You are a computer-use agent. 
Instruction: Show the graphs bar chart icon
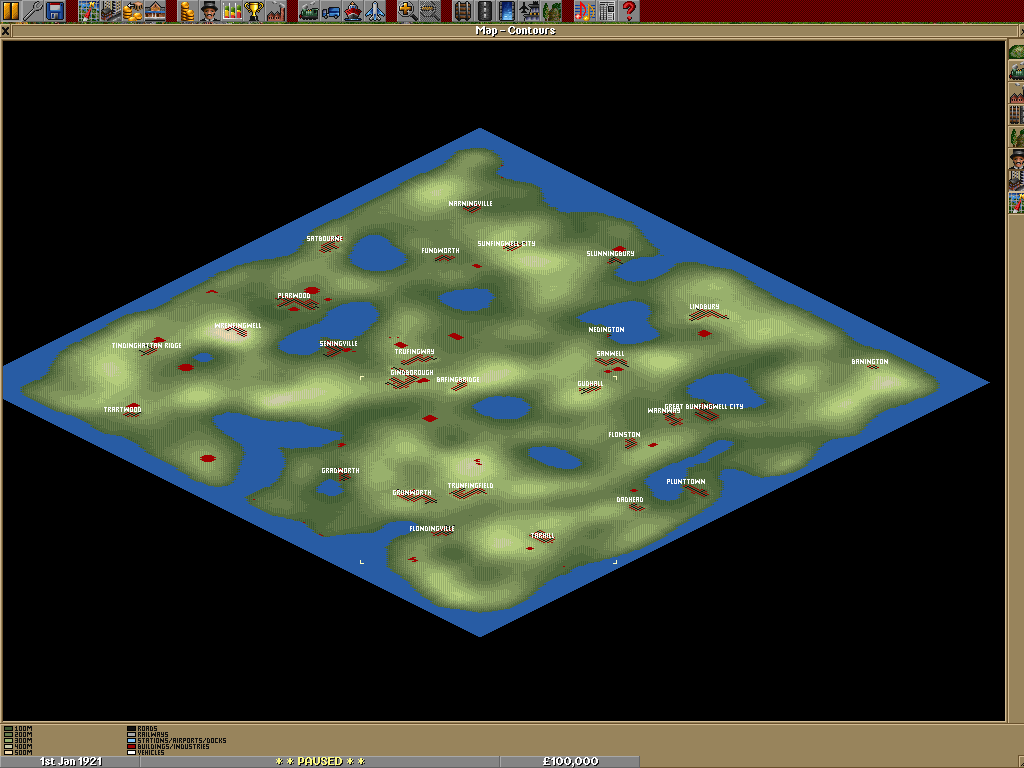coord(232,11)
